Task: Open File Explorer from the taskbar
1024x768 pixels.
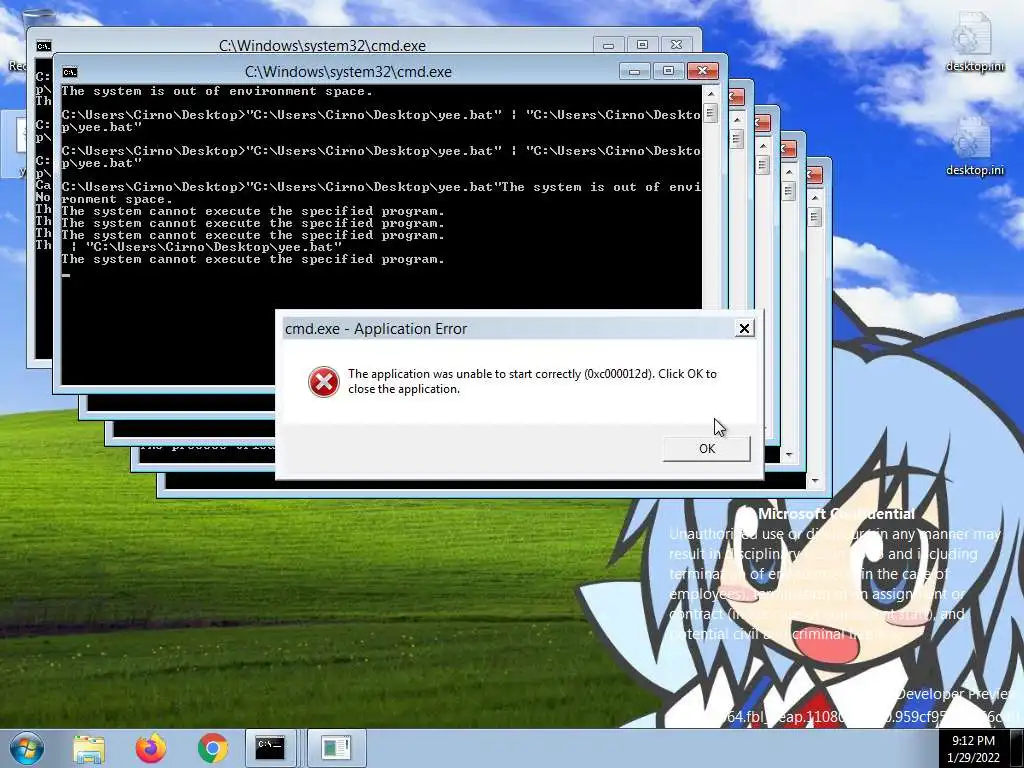Action: tap(89, 748)
